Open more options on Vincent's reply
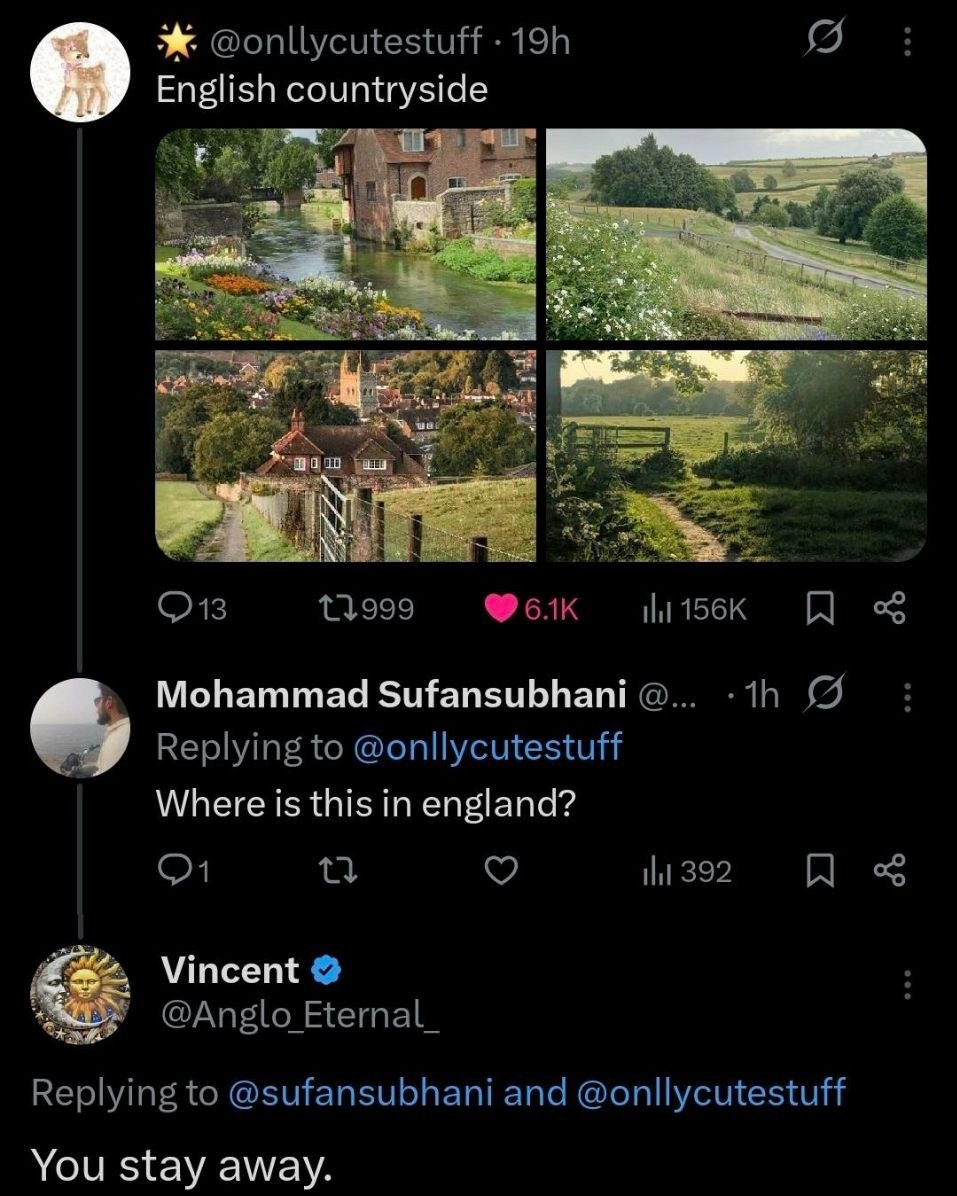The width and height of the screenshot is (957, 1196). pyautogui.click(x=907, y=984)
